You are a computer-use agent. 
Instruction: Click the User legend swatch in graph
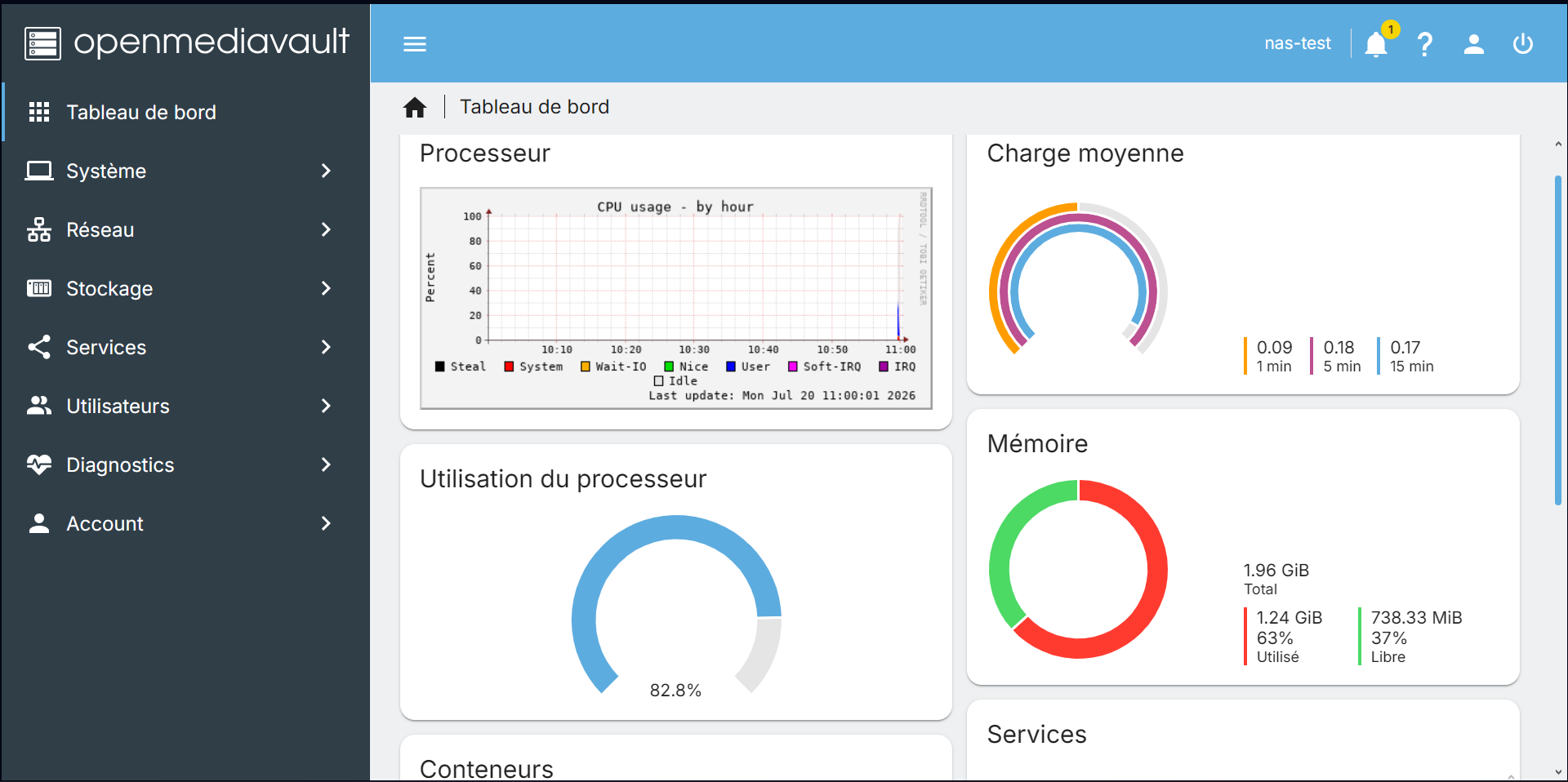[x=731, y=367]
